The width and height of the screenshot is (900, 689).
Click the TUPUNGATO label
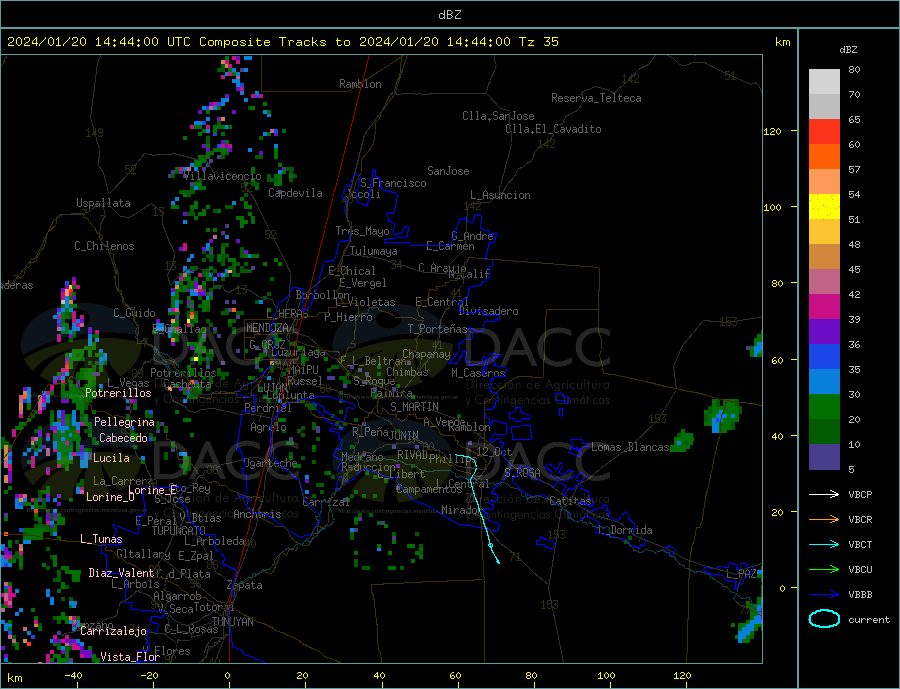(179, 531)
